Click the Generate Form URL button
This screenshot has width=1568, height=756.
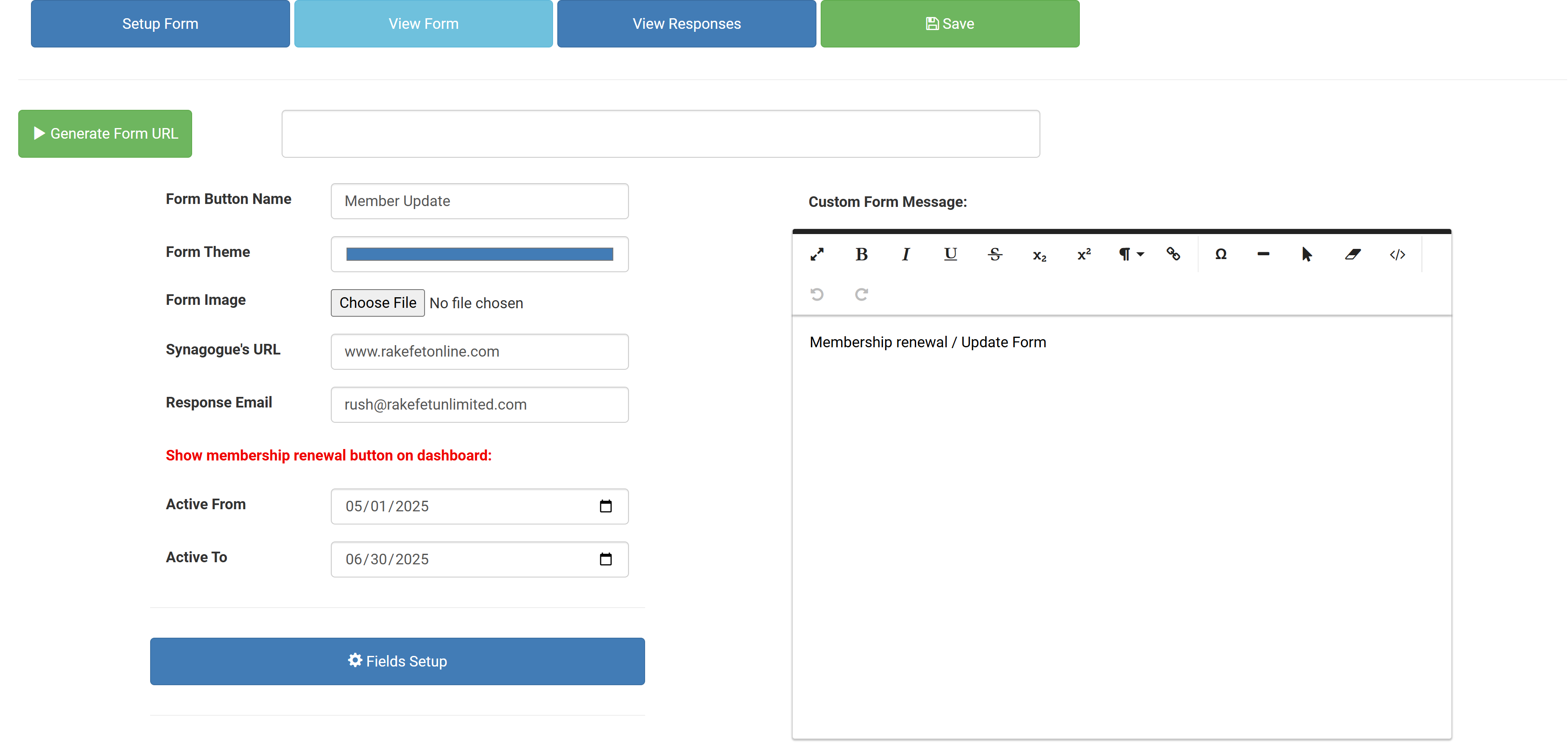(x=105, y=133)
